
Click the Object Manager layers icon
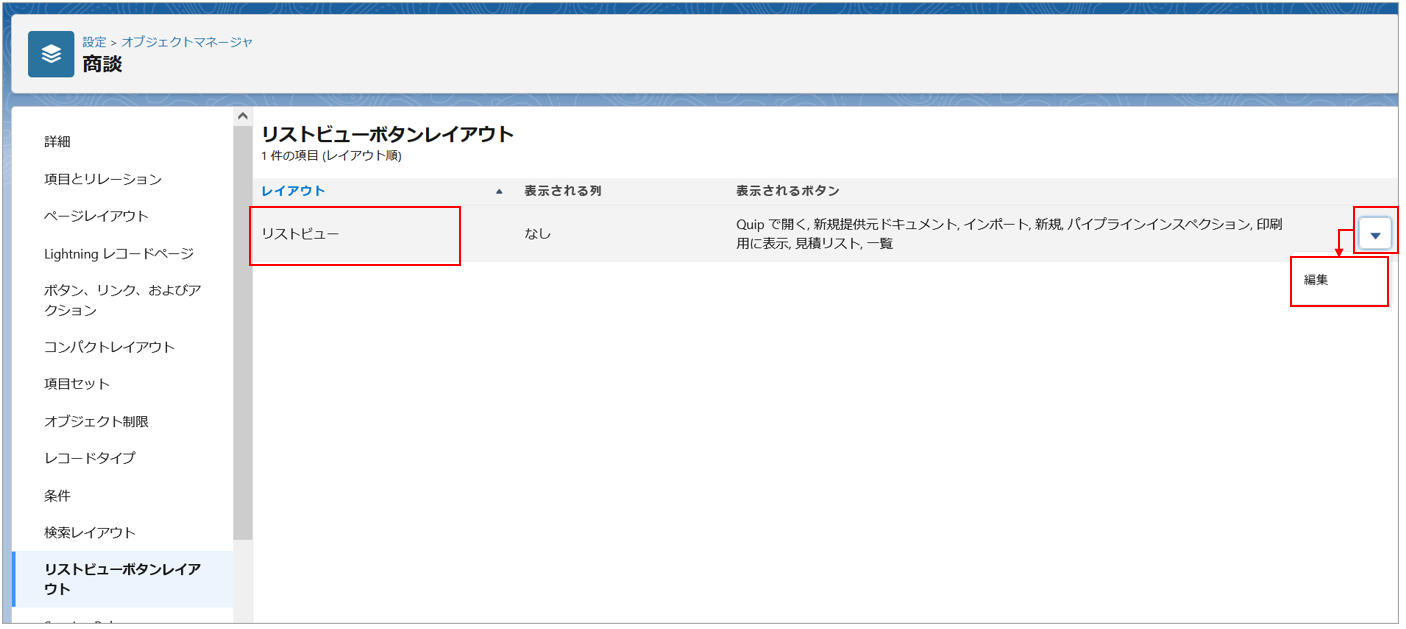[51, 54]
